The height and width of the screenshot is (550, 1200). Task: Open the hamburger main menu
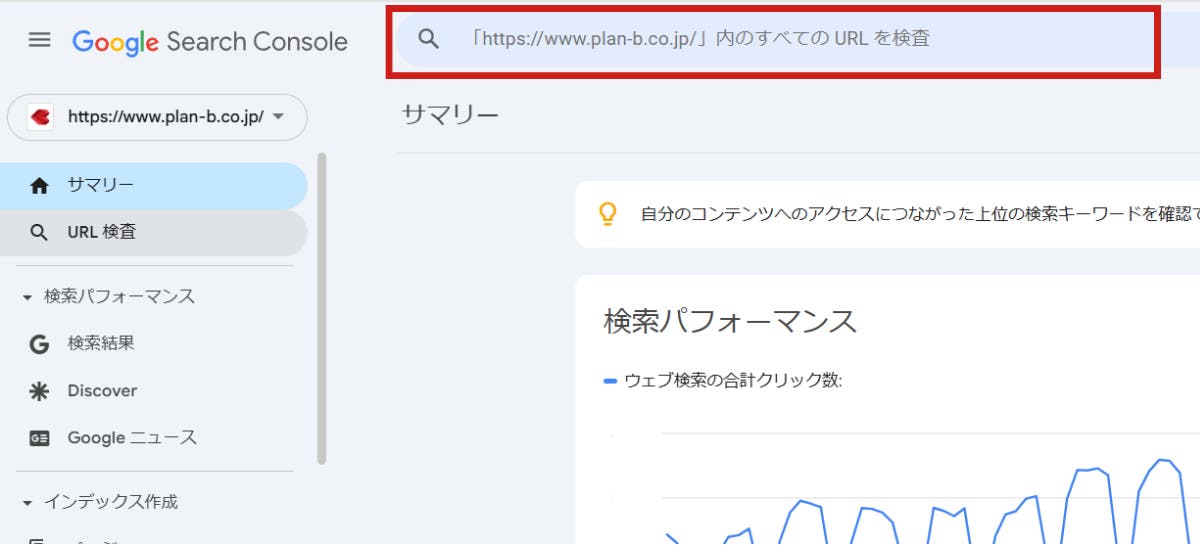(39, 40)
